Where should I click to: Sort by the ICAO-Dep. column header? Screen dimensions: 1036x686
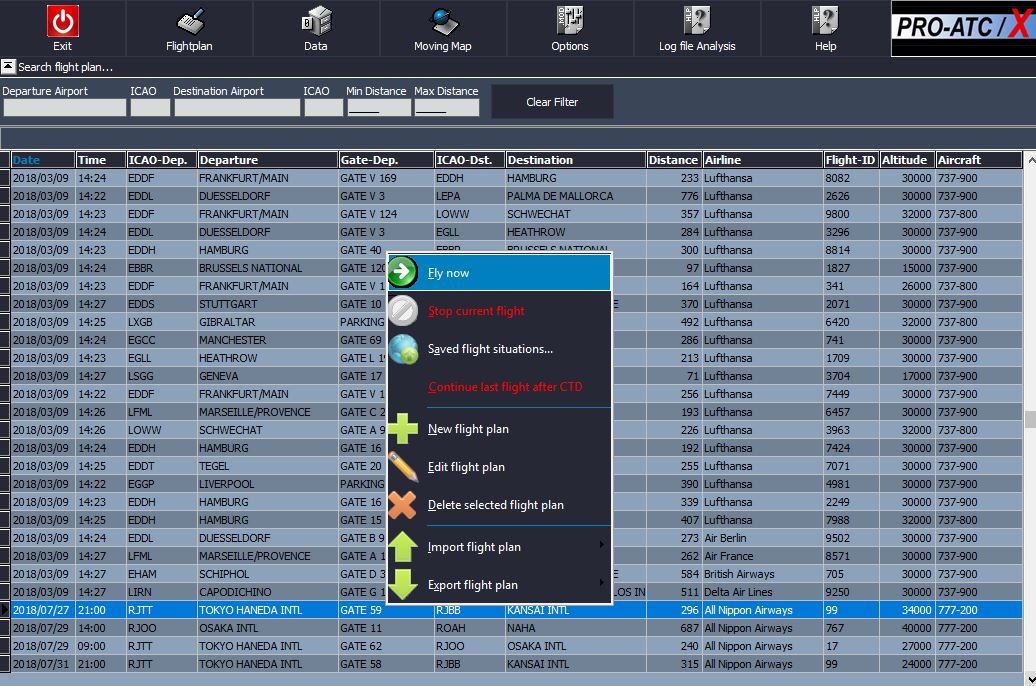161,160
